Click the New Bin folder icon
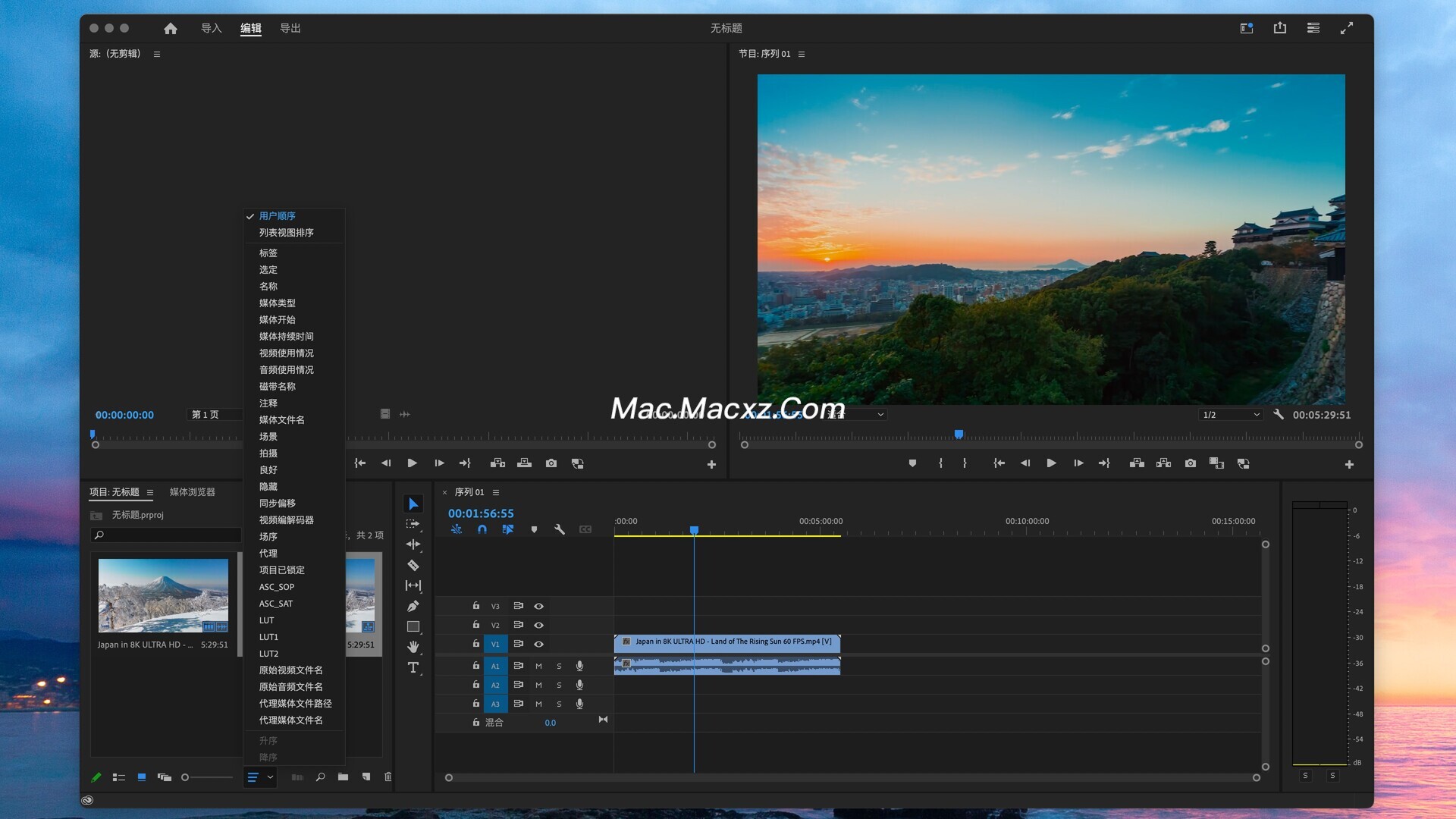Viewport: 1456px width, 819px height. point(343,777)
